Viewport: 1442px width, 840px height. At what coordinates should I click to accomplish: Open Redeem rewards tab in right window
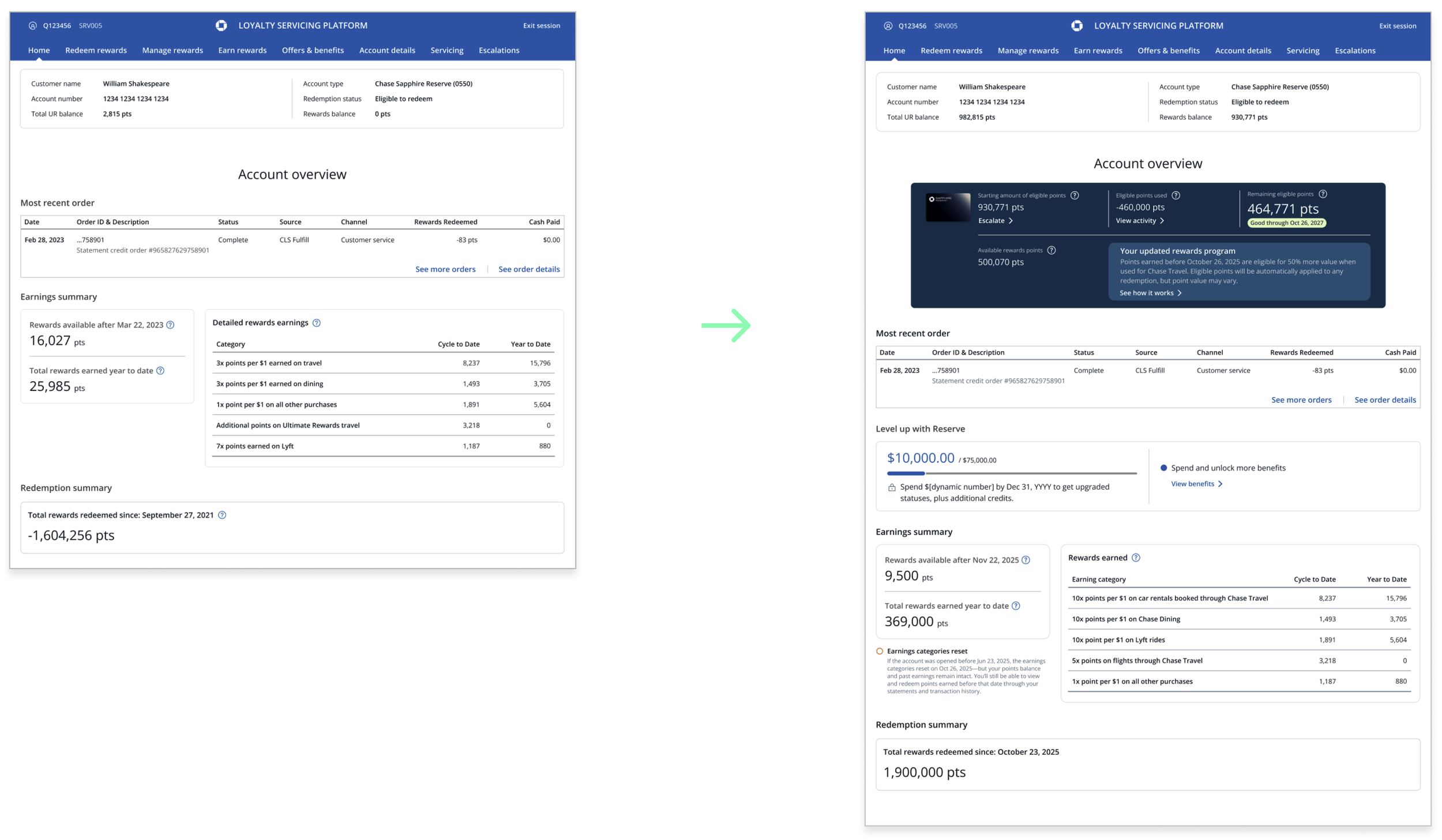tap(951, 51)
